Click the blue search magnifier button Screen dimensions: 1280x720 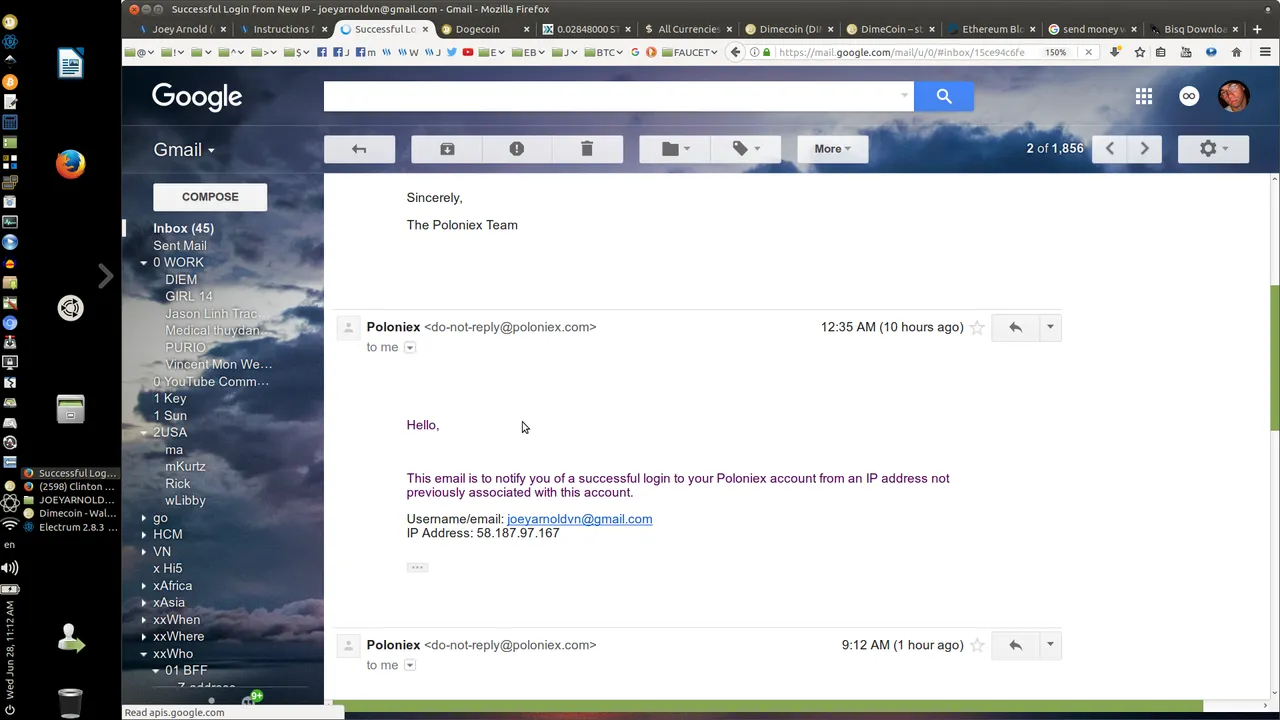944,96
